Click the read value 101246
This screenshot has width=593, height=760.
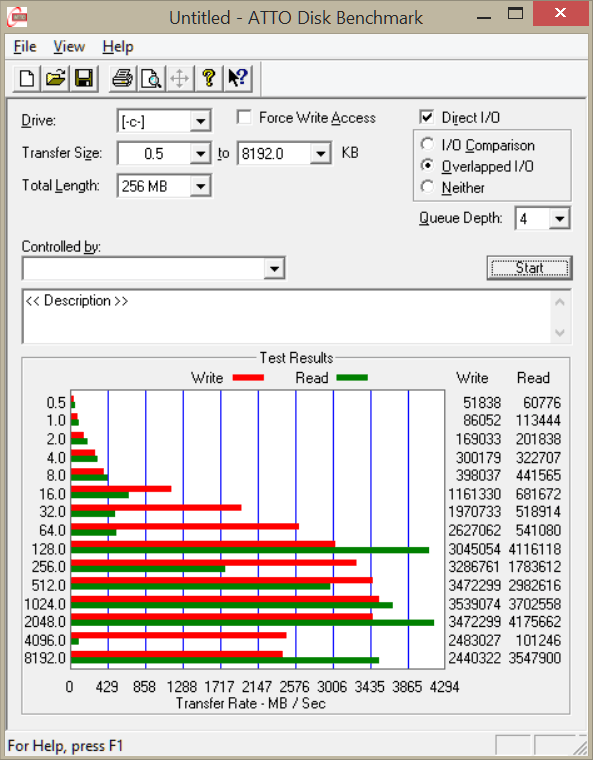[538, 640]
